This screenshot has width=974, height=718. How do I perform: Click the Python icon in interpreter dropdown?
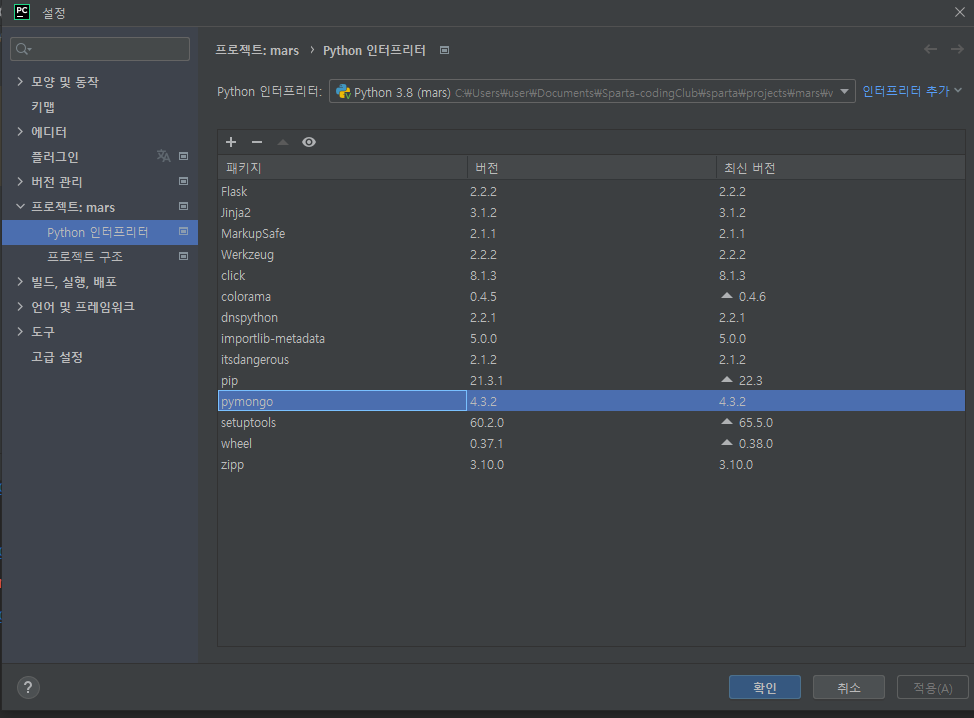(343, 92)
